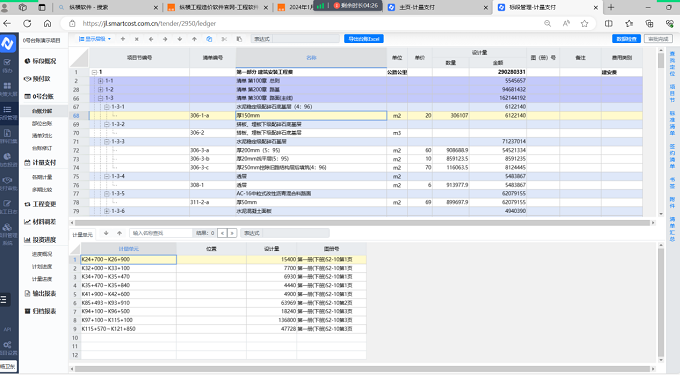Expand tree node 1-1

pos(100,81)
